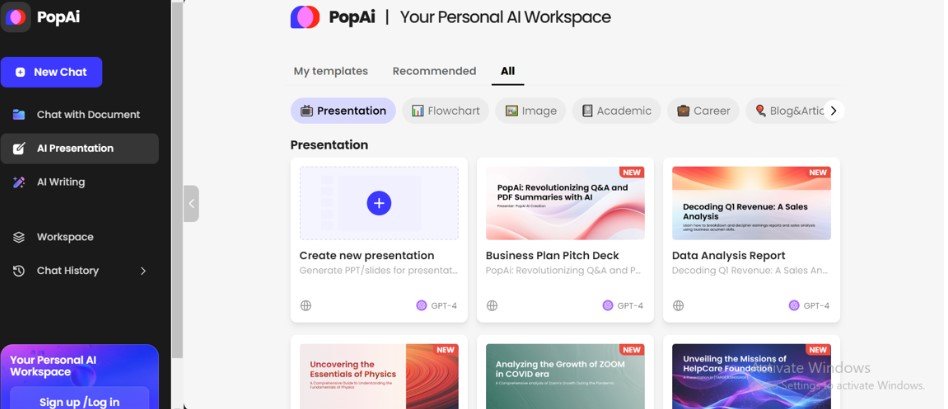Click the blue plus to create presentation

coord(379,203)
